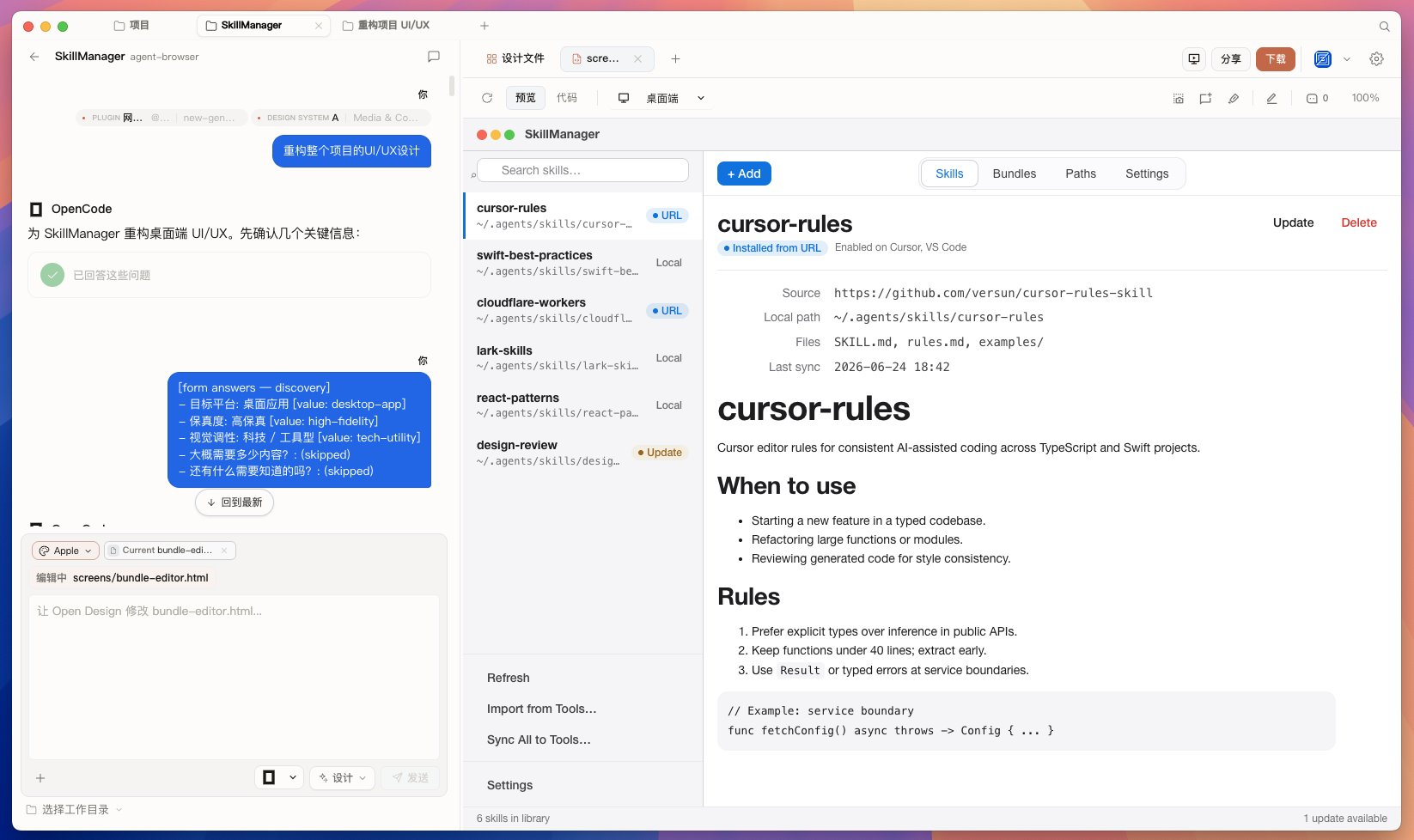Viewport: 1414px width, 840px height.
Task: Open the comments counter showing 0
Action: (x=1318, y=99)
